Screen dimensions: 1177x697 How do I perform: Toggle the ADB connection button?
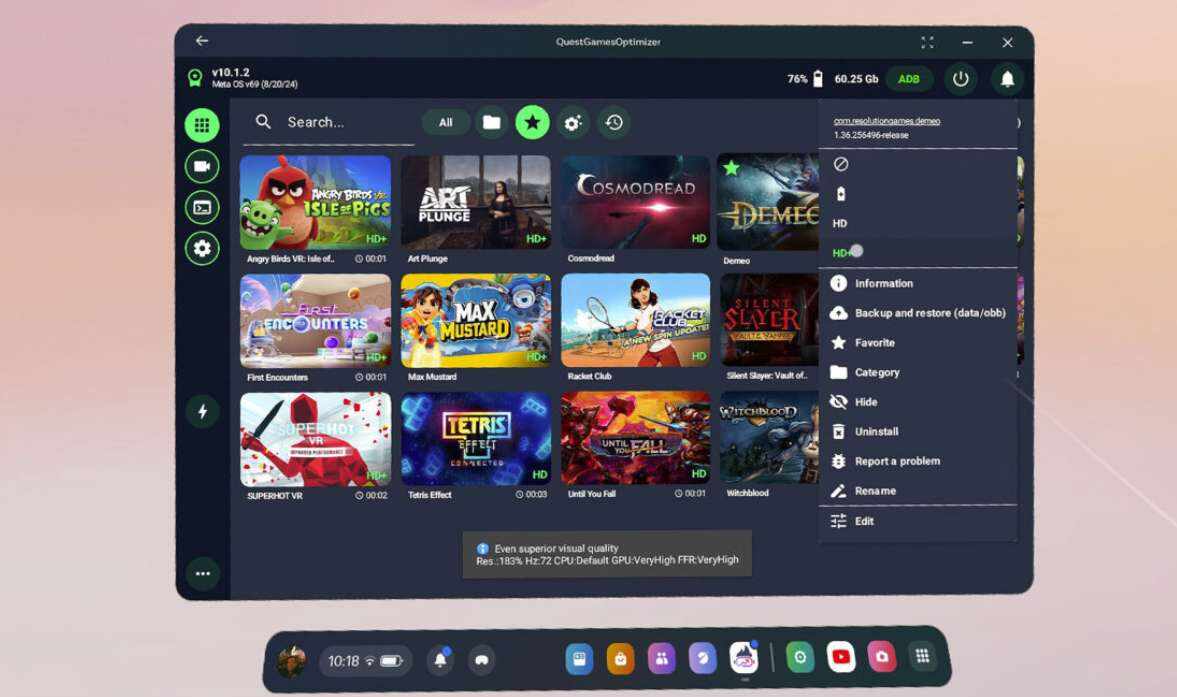click(908, 79)
